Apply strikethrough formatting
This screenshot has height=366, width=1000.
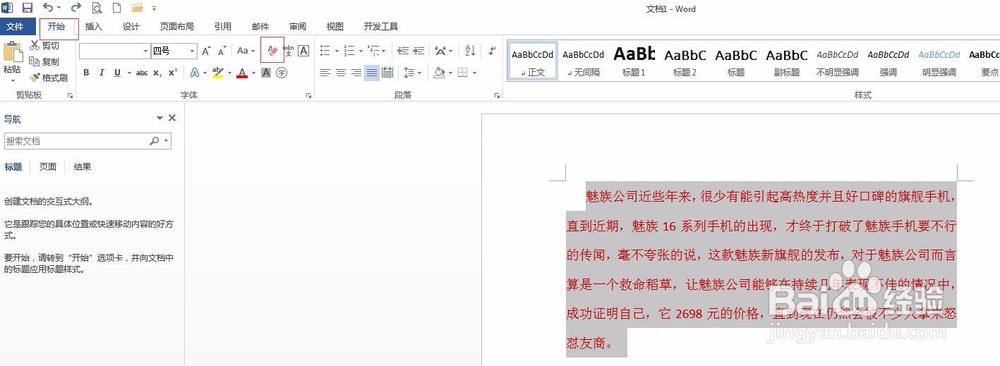(142, 73)
